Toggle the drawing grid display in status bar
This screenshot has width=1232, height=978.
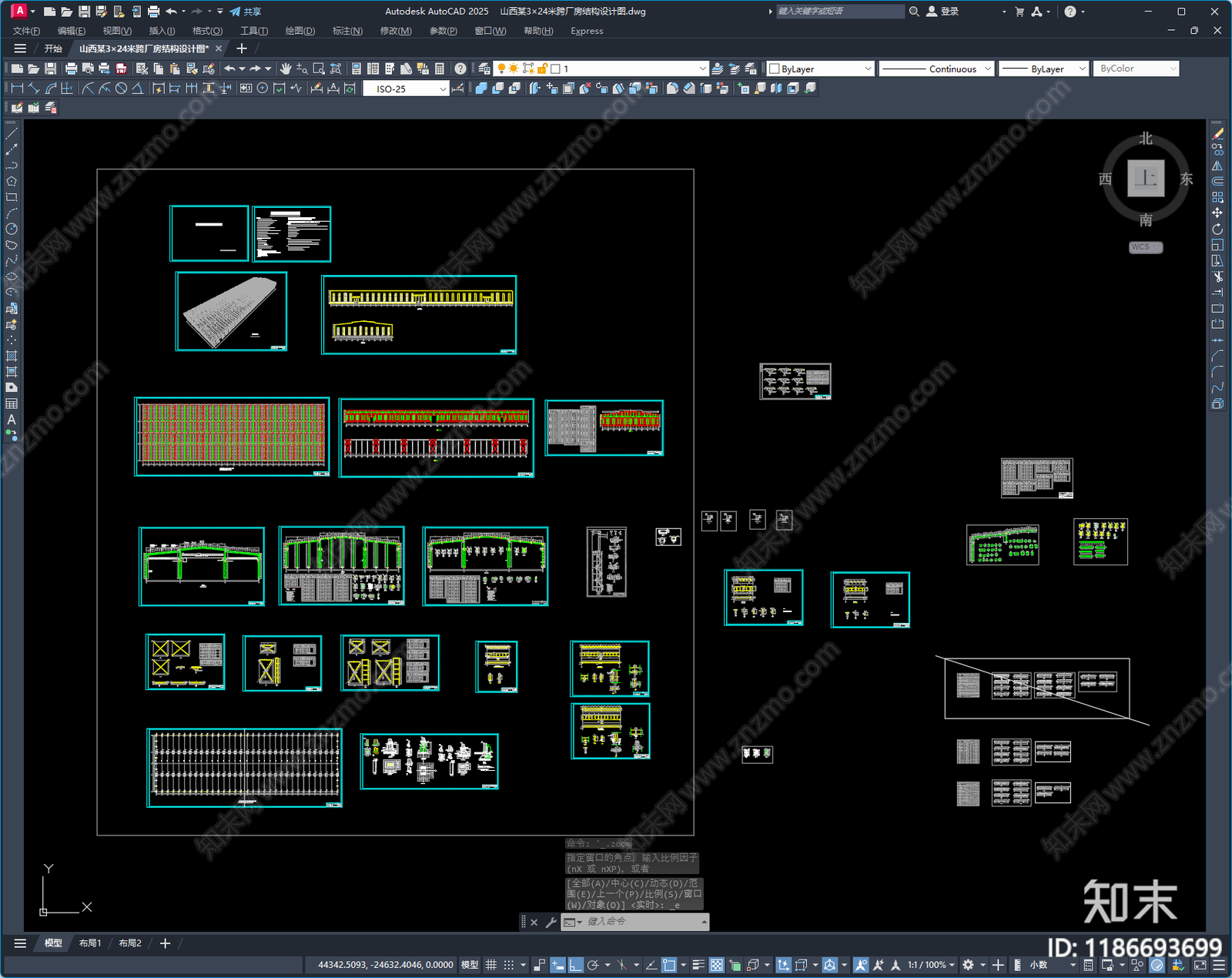click(490, 965)
